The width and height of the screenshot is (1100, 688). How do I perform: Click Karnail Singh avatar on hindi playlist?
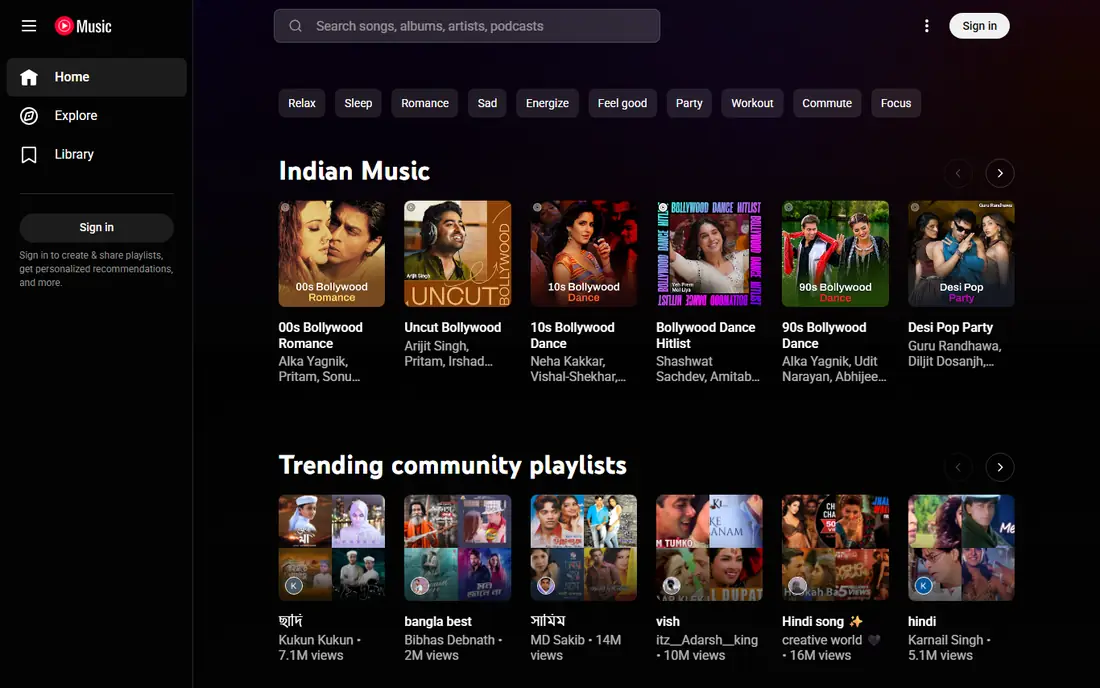point(923,585)
